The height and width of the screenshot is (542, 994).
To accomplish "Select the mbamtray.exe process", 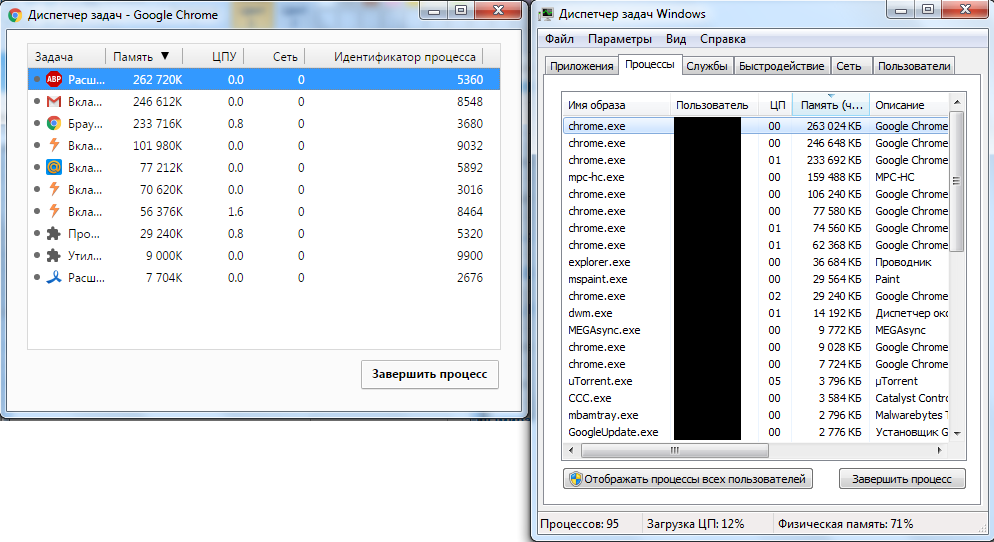I will 756,415.
